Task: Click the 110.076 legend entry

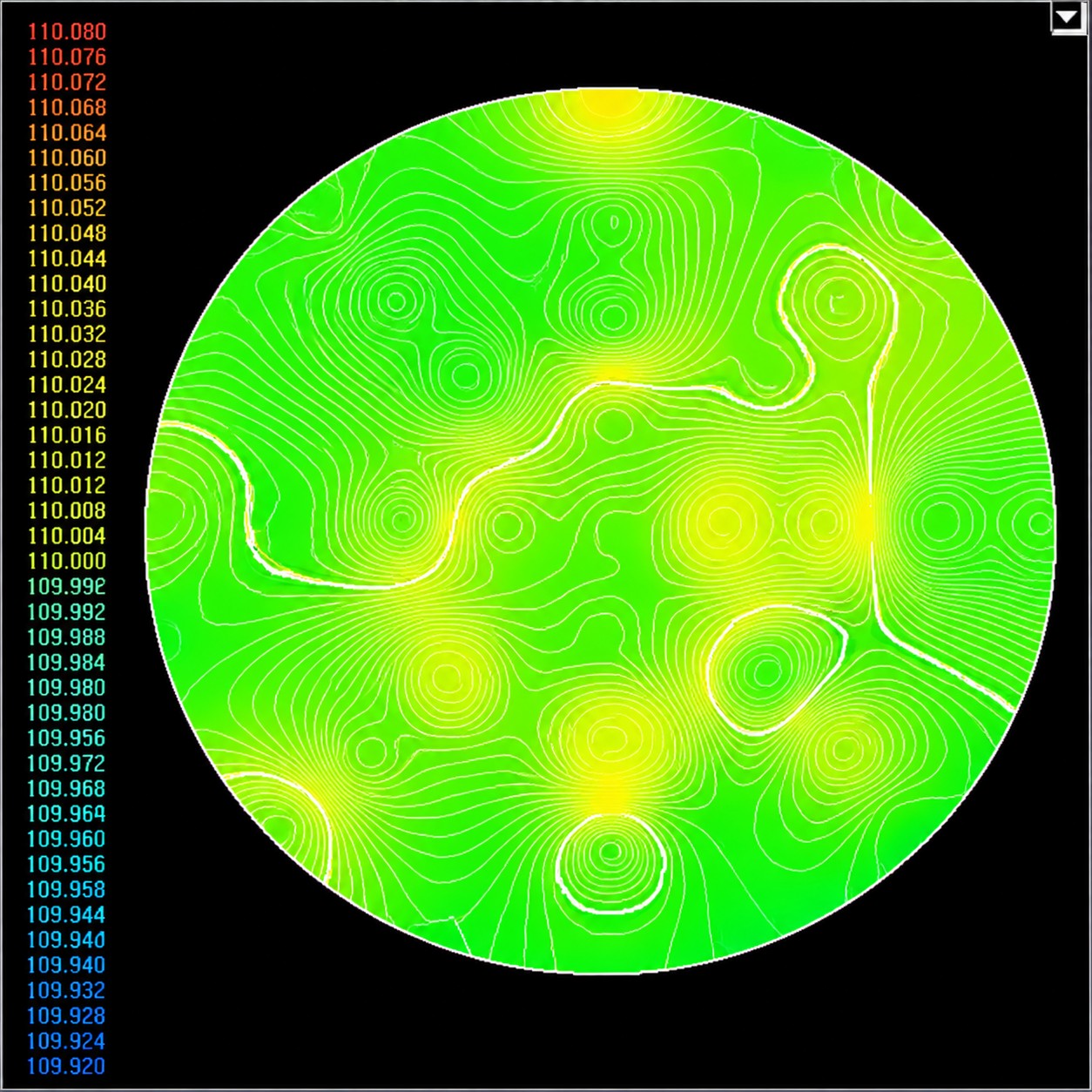Action: [x=67, y=57]
